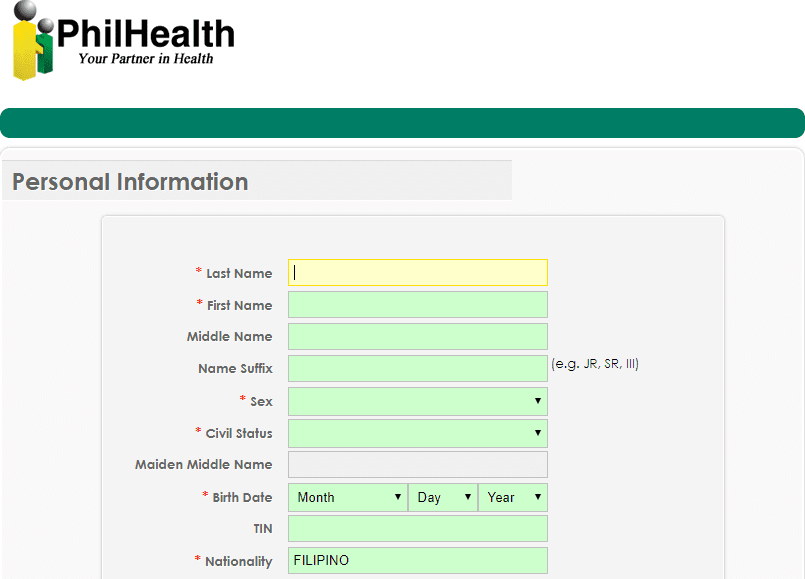This screenshot has height=579, width=805.
Task: Click the First Name input box
Action: point(417,304)
